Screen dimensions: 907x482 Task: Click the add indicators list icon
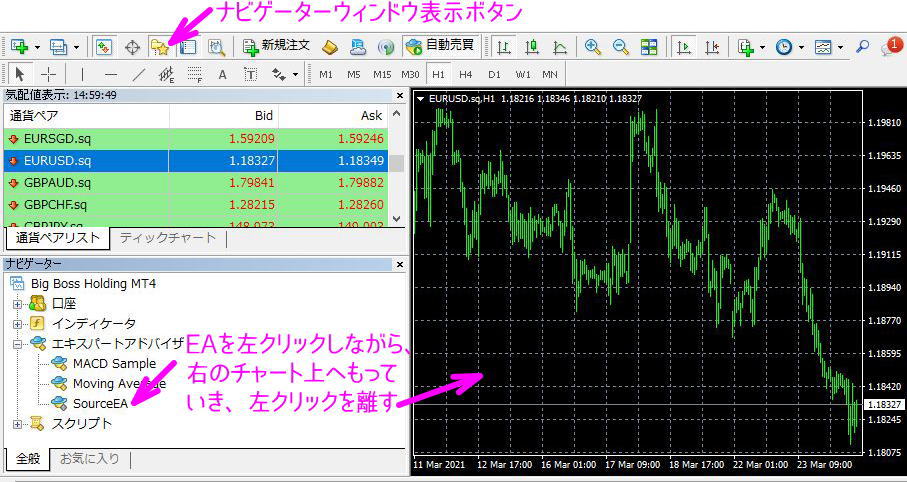[746, 47]
